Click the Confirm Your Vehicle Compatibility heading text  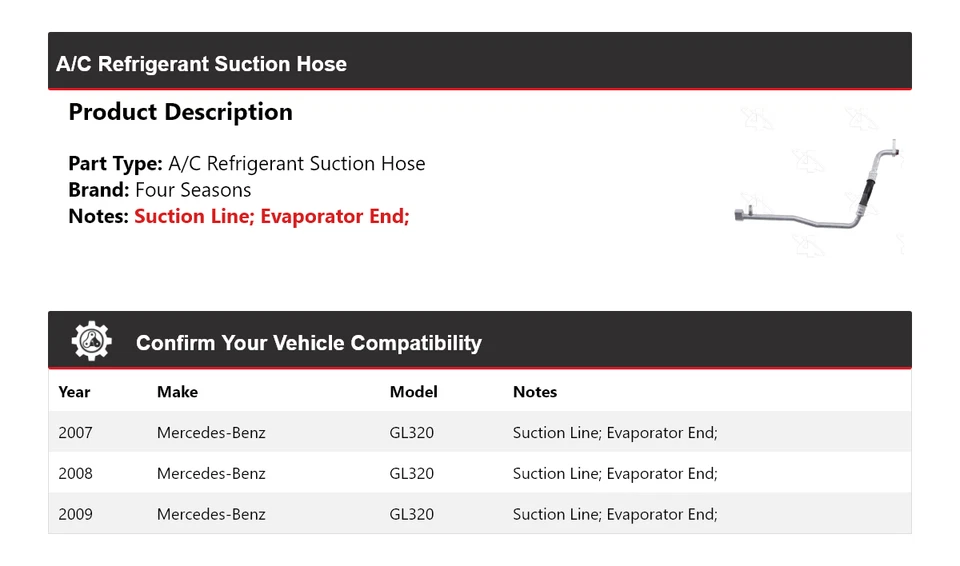(308, 343)
